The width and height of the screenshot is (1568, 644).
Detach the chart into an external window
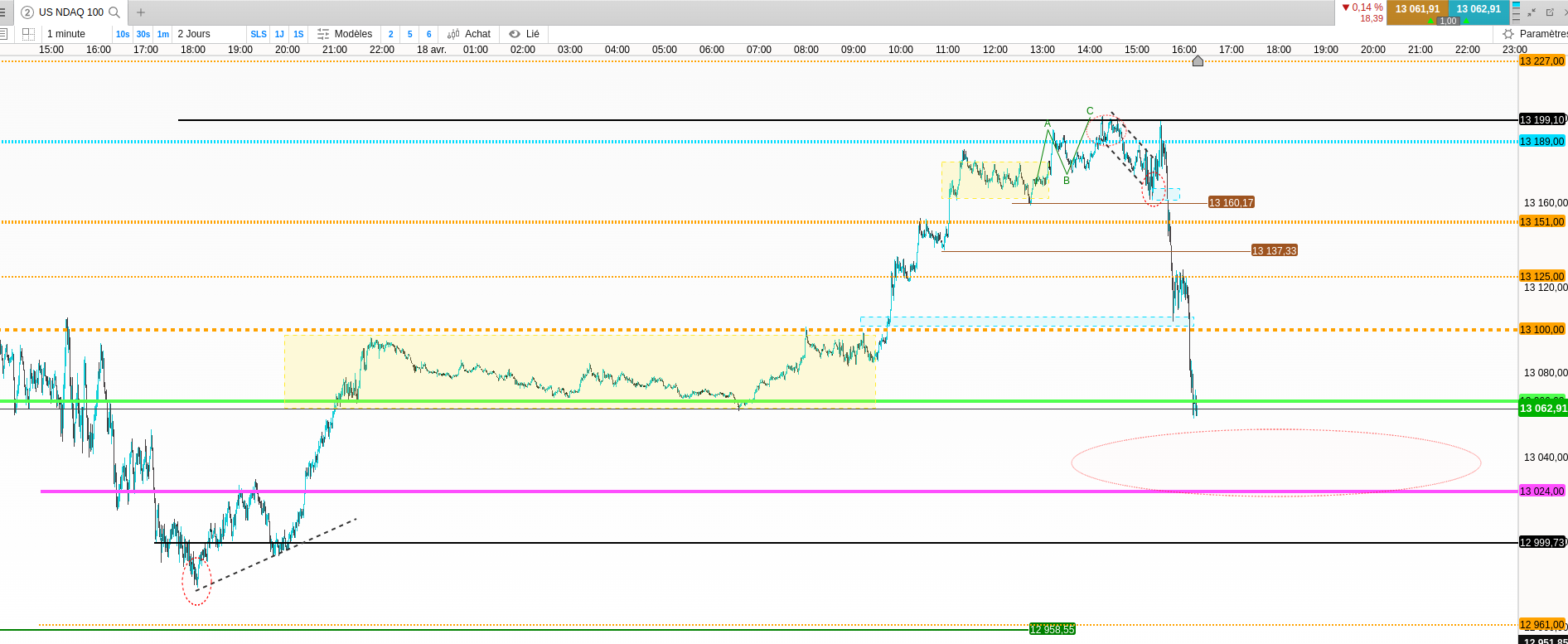pyautogui.click(x=1550, y=12)
